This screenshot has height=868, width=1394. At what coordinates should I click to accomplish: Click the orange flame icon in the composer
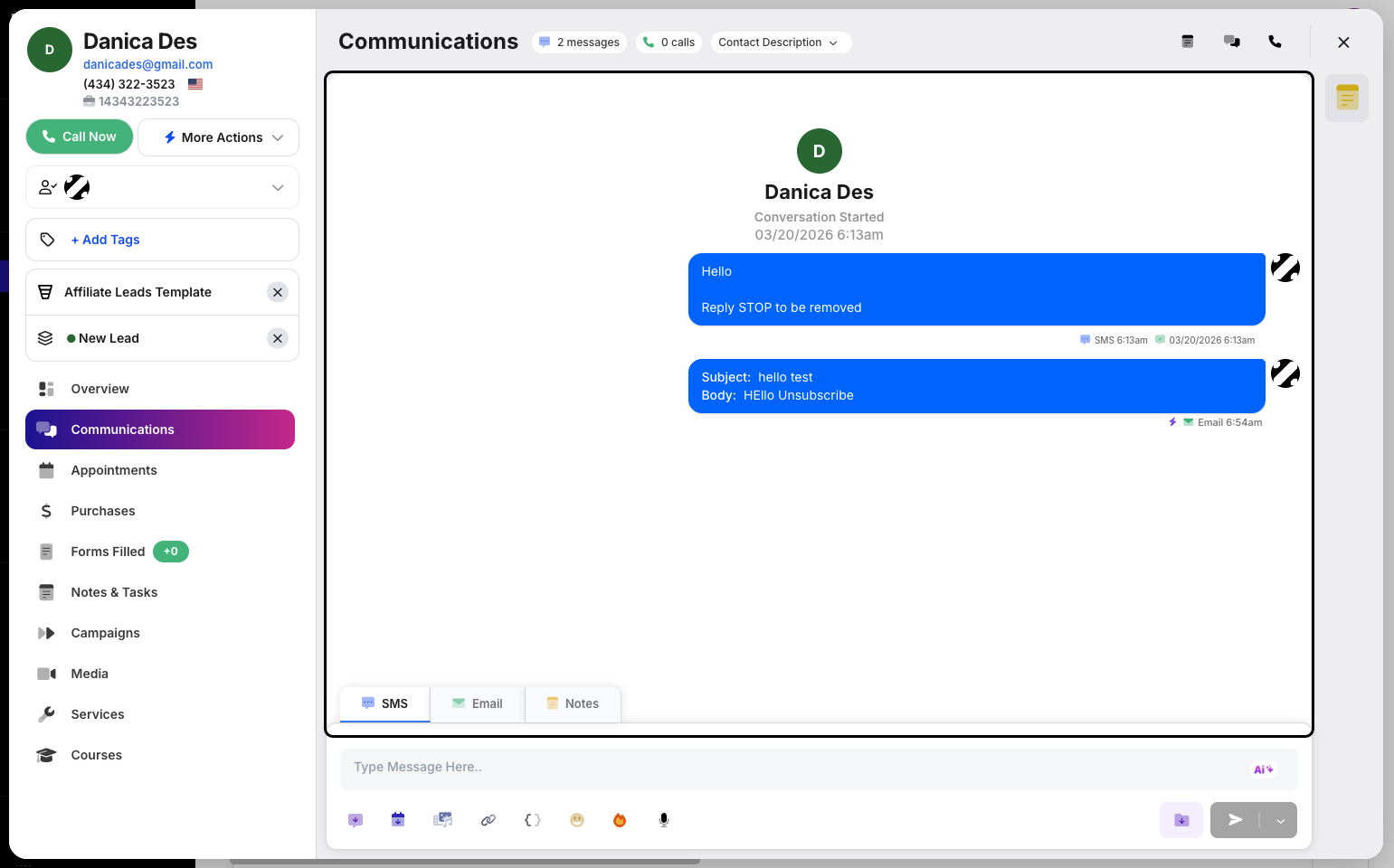point(620,820)
